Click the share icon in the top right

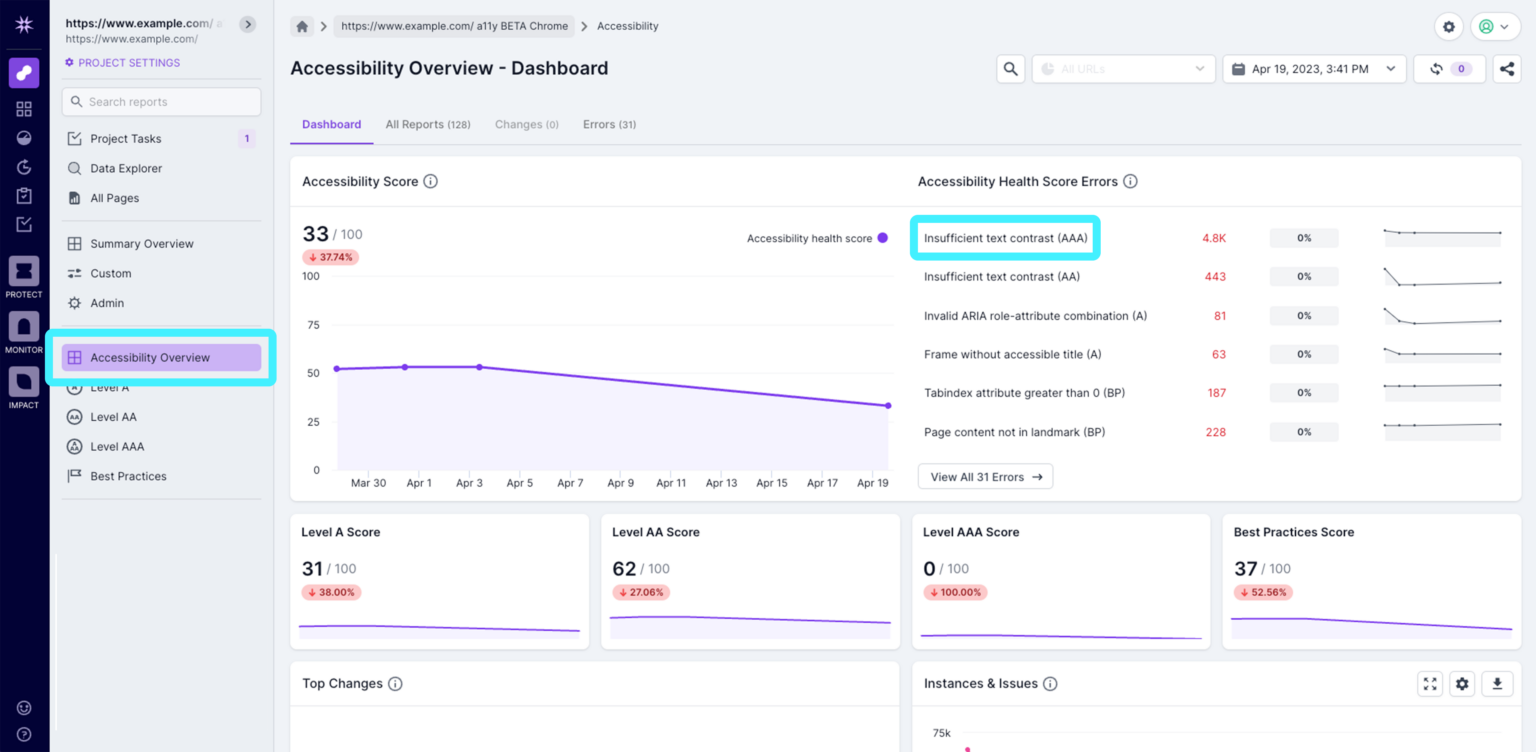tap(1506, 69)
